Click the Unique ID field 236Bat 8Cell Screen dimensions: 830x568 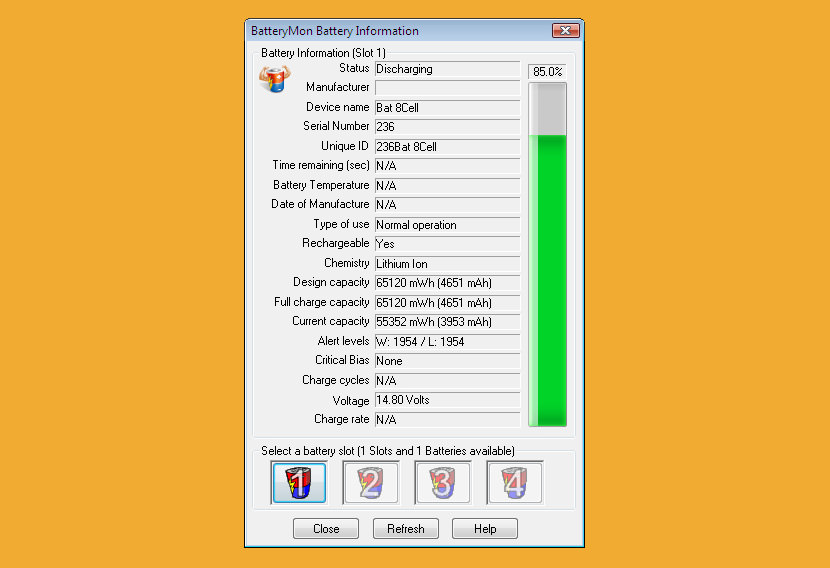[x=447, y=147]
